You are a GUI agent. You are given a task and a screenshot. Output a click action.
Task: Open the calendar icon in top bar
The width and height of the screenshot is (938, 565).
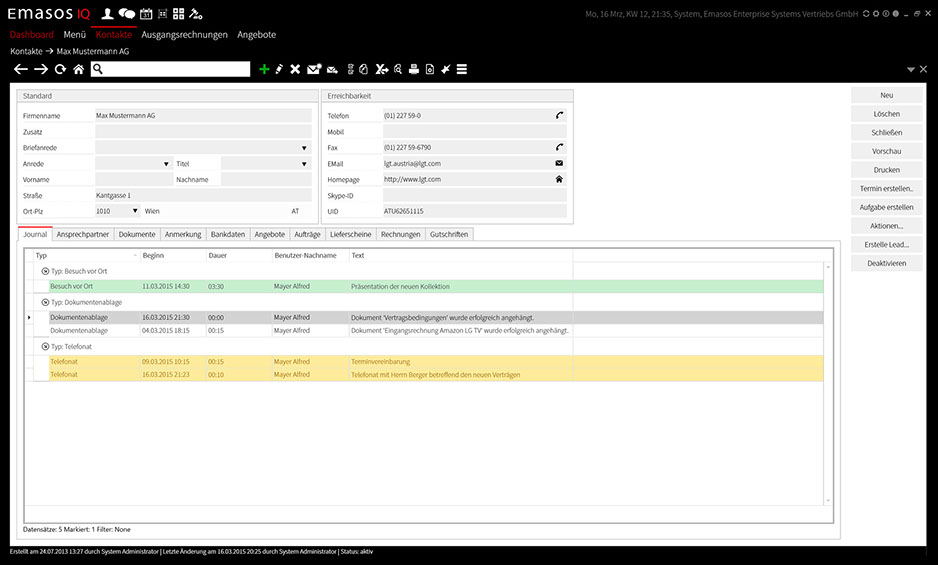tap(146, 14)
